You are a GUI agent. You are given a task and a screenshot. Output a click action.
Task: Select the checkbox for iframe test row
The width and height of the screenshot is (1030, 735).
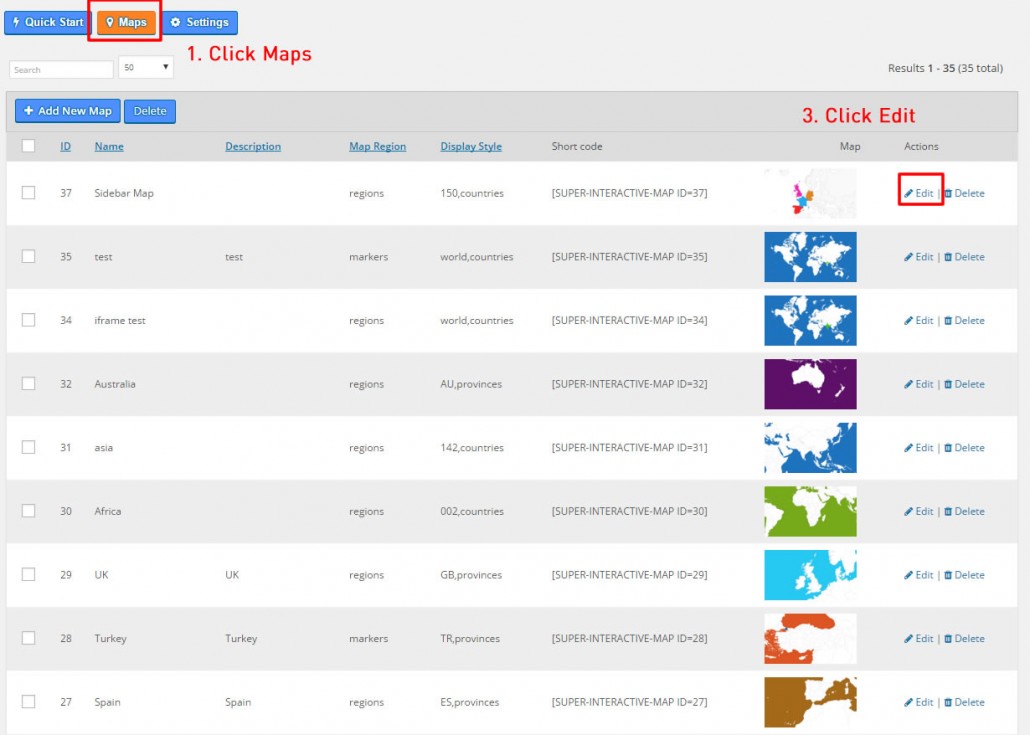[28, 320]
